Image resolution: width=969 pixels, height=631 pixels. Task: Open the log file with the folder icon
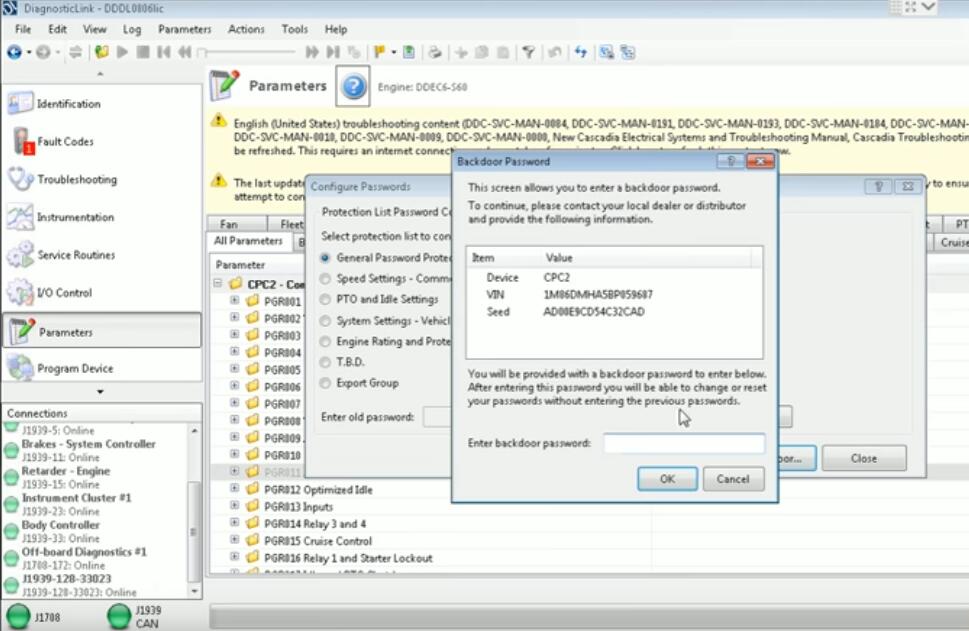101,53
